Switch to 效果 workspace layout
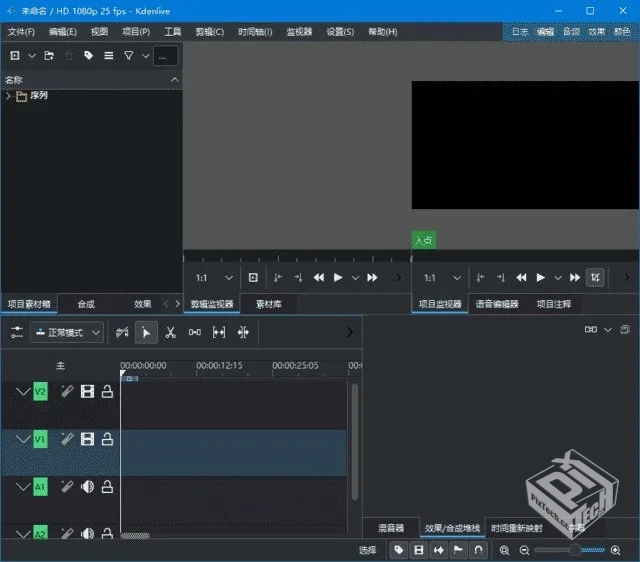Viewport: 640px width, 562px height. (596, 32)
